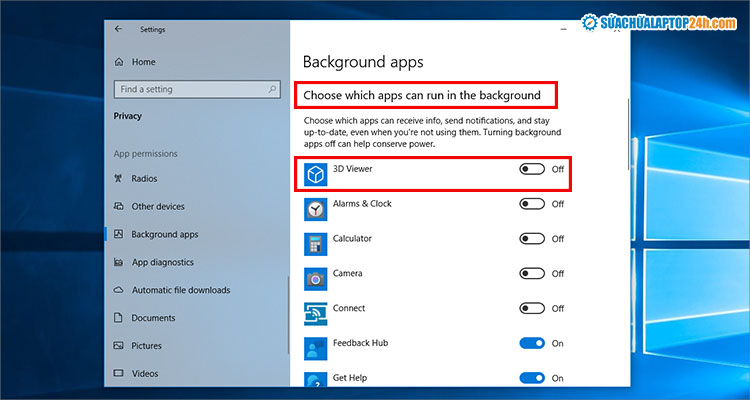
Task: Click the Connect app icon
Action: pos(316,314)
